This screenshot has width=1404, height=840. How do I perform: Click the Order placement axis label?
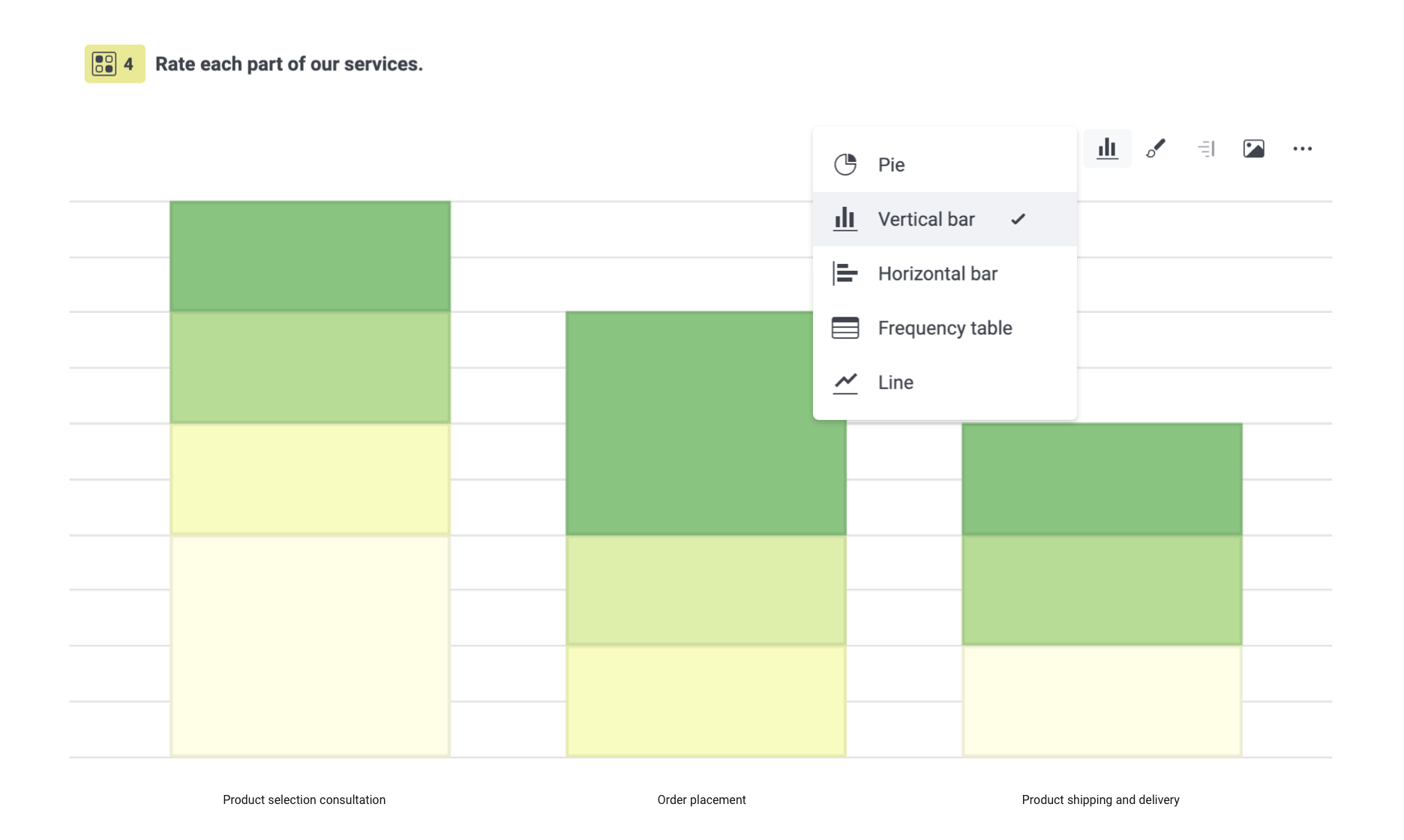tap(701, 799)
